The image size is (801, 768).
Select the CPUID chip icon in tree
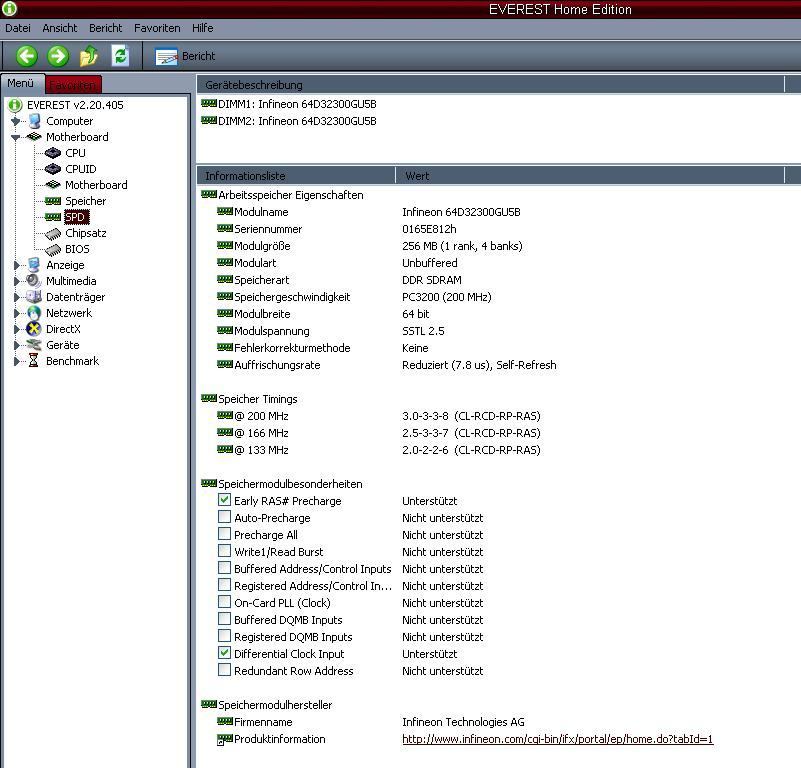[x=53, y=169]
